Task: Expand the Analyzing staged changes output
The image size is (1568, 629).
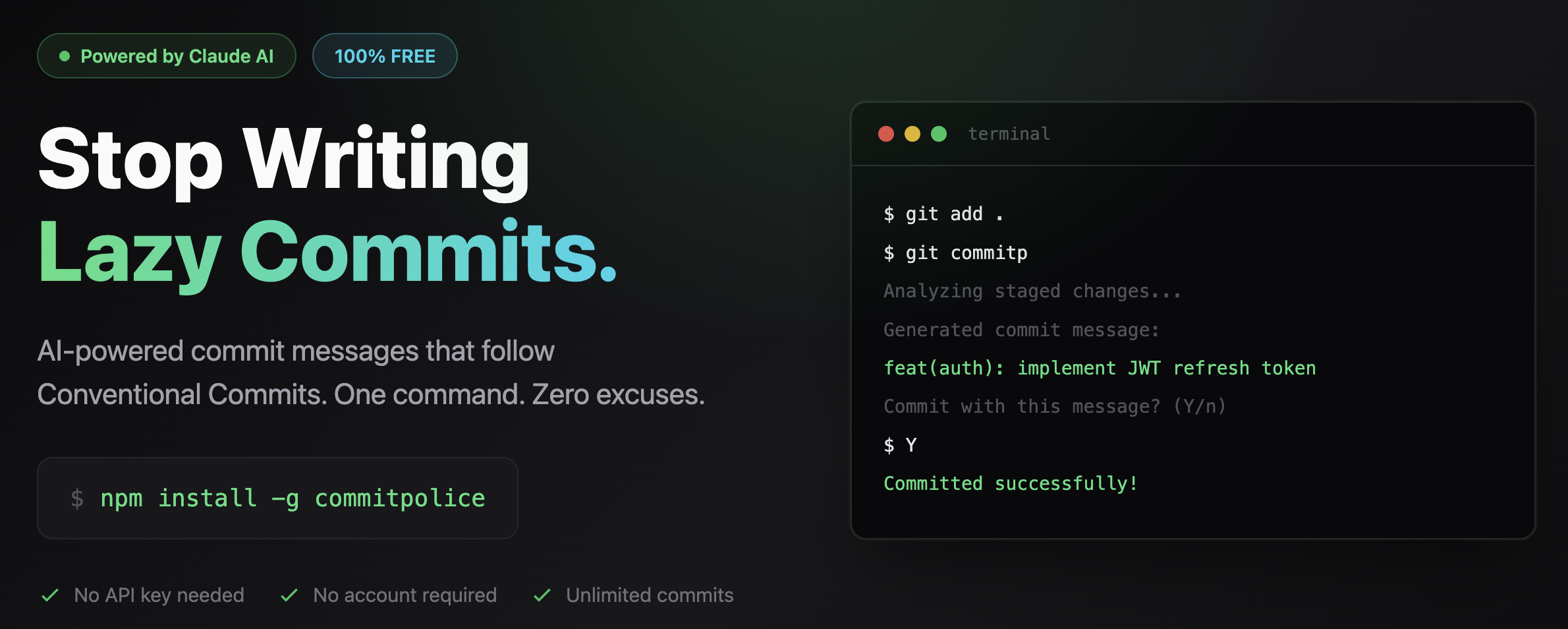Action: [1032, 290]
